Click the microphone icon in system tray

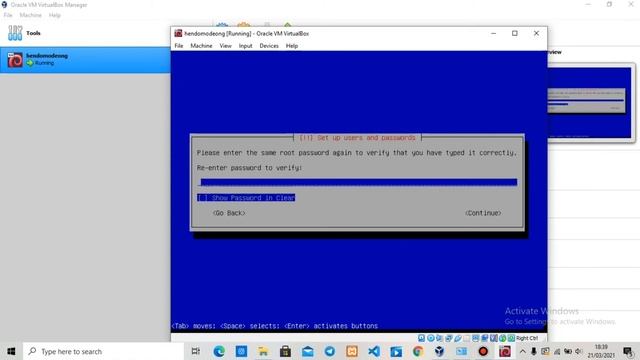pos(533,351)
